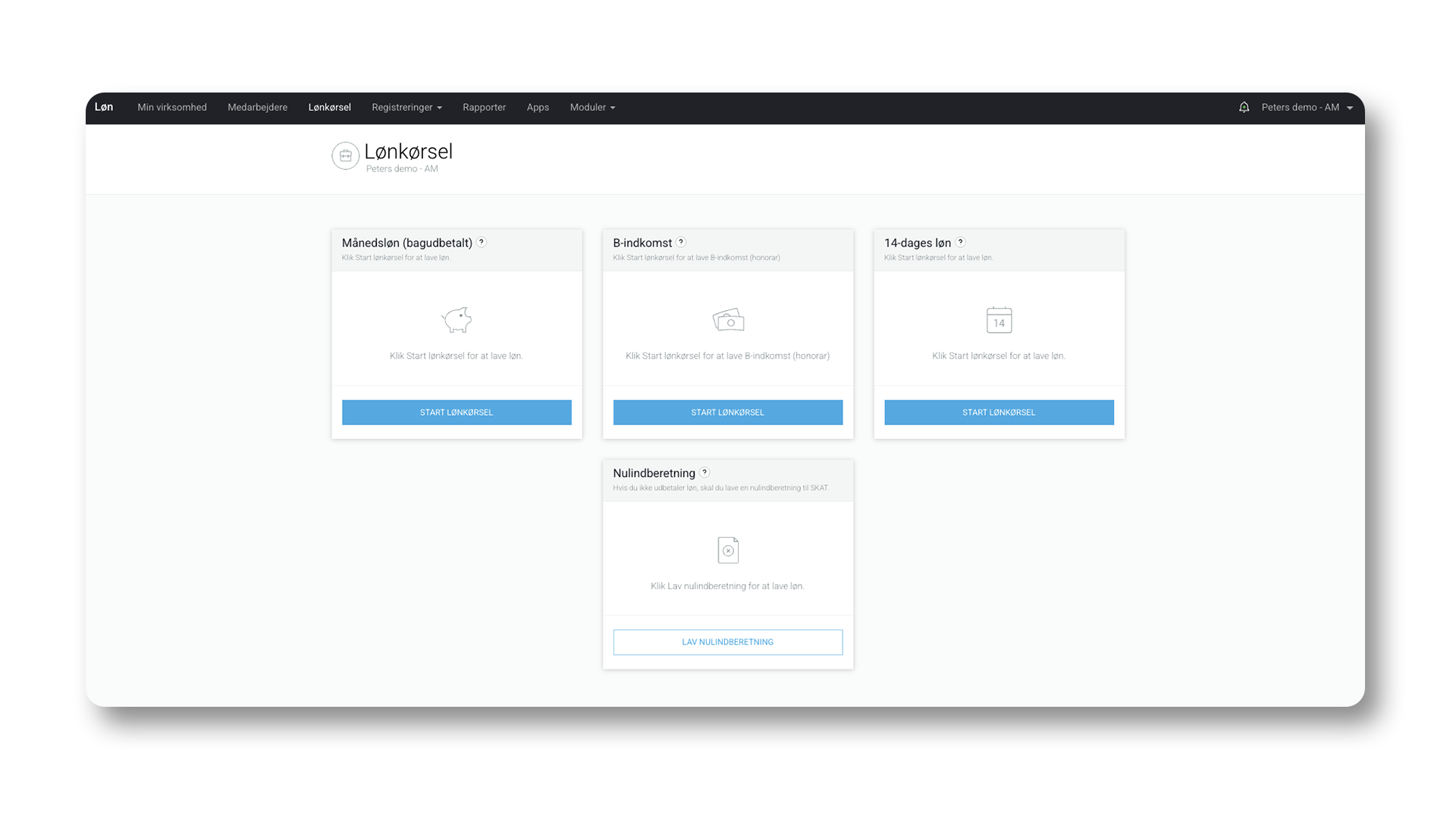Open the Moduler dropdown menu

coord(592,107)
